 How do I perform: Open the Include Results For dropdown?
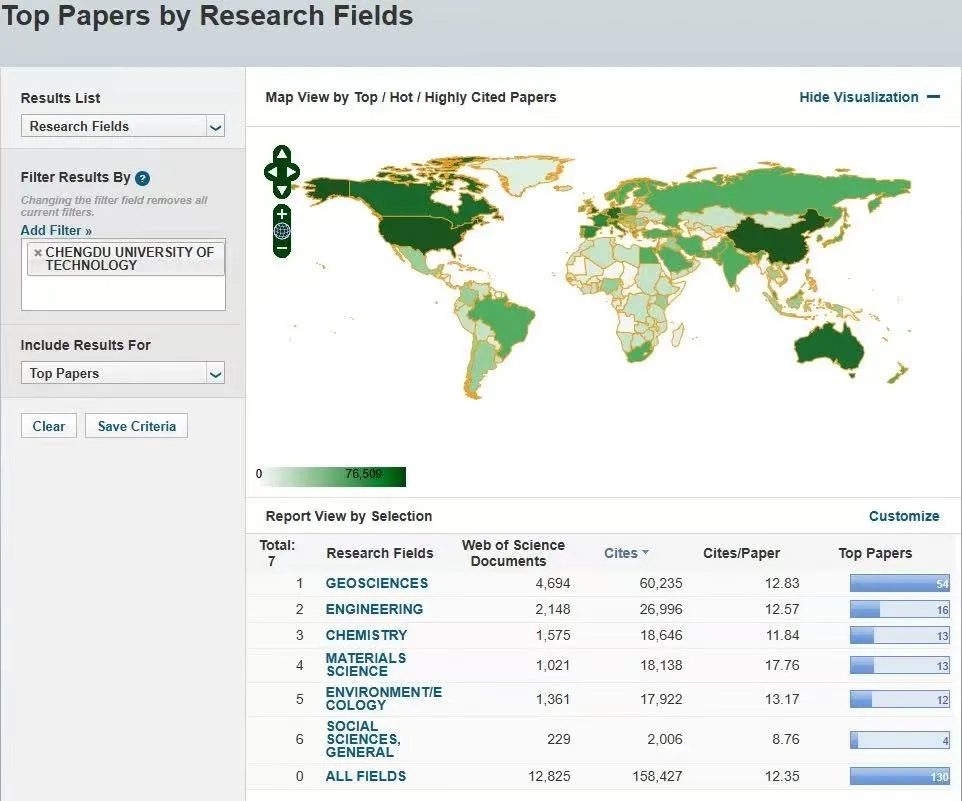pos(122,373)
